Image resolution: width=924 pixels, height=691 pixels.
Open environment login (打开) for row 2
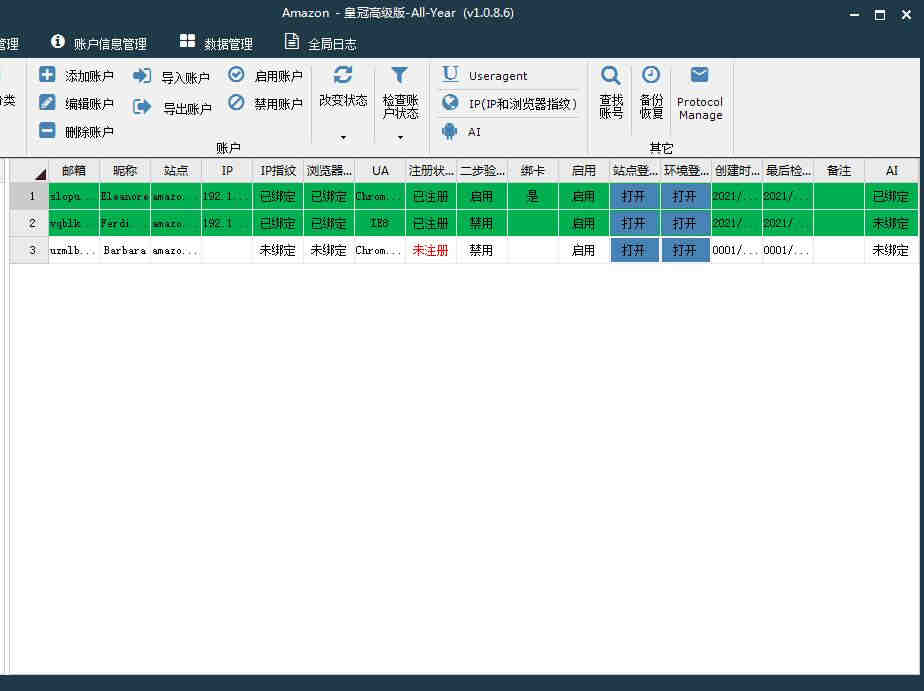click(686, 223)
